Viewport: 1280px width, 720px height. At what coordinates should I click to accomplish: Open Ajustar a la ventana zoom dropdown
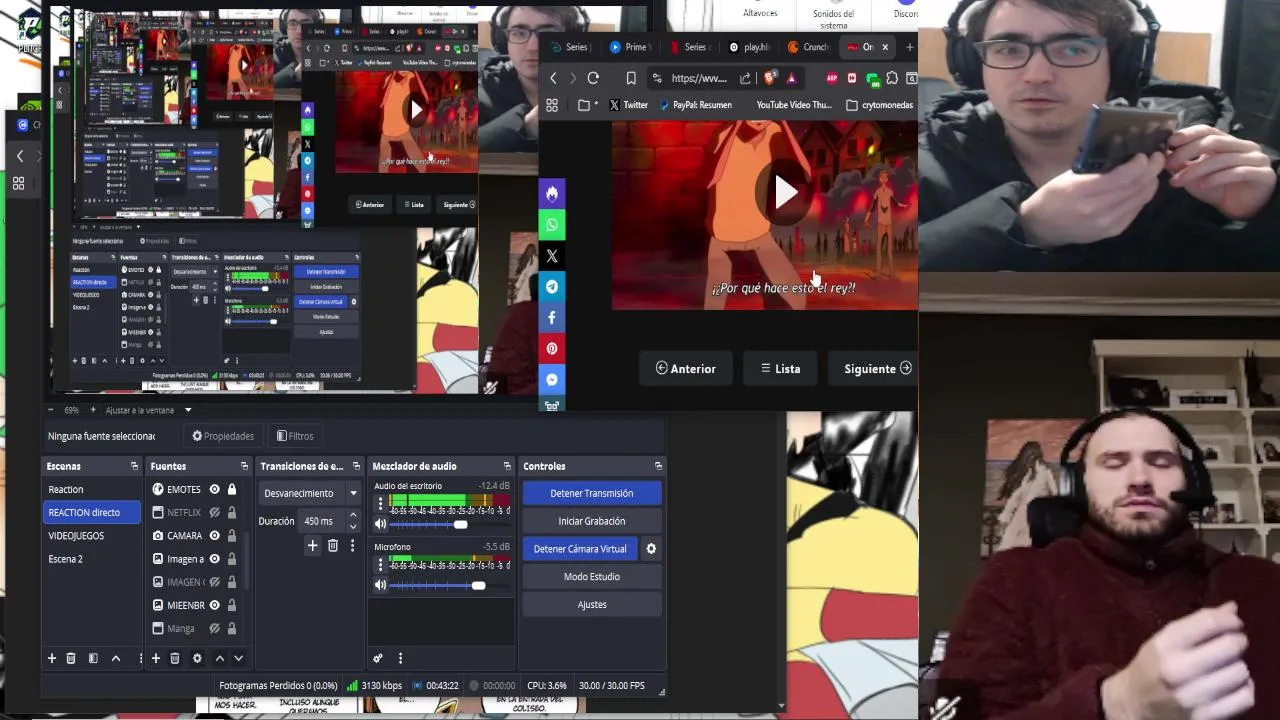148,410
